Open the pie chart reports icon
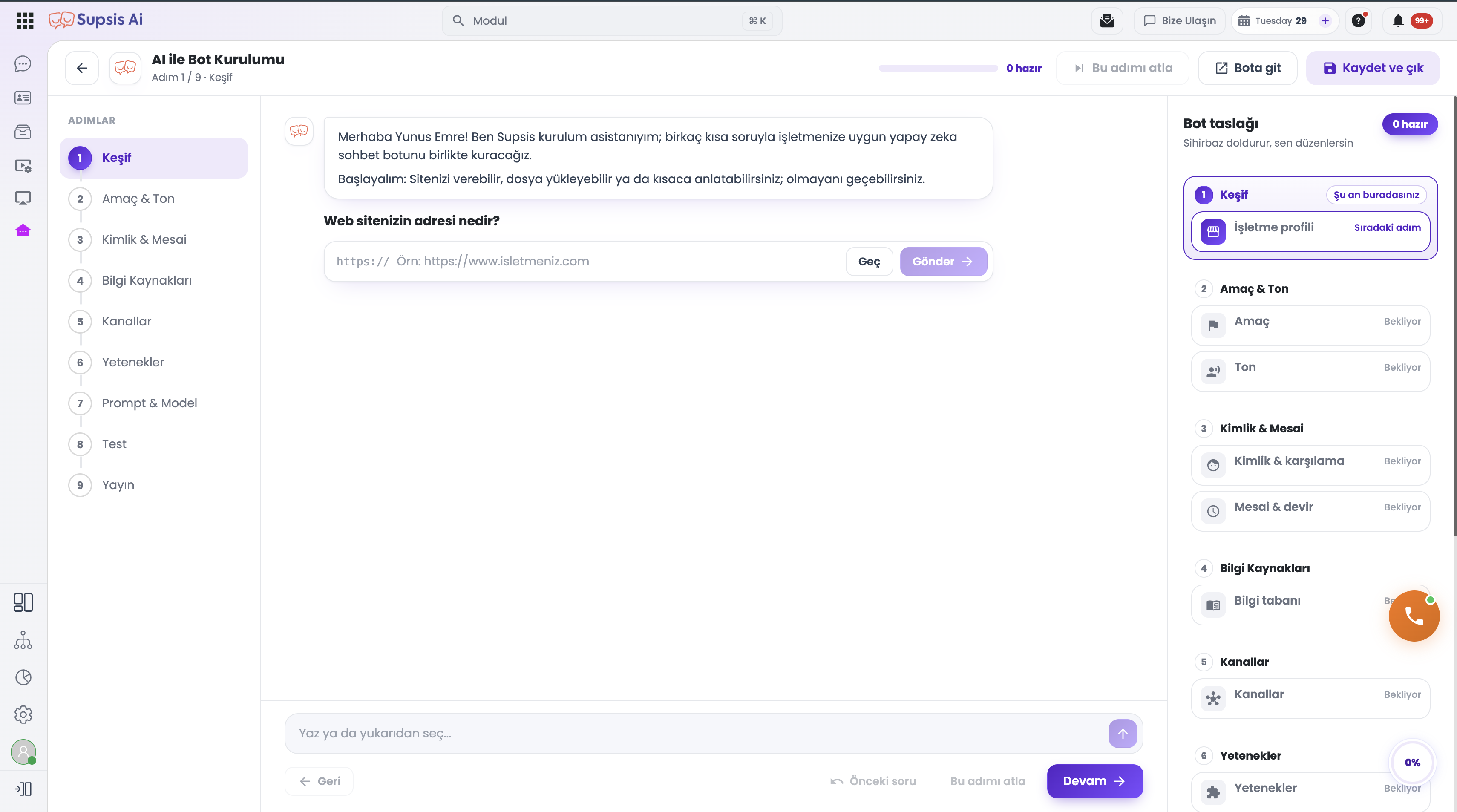1457x812 pixels. [23, 677]
